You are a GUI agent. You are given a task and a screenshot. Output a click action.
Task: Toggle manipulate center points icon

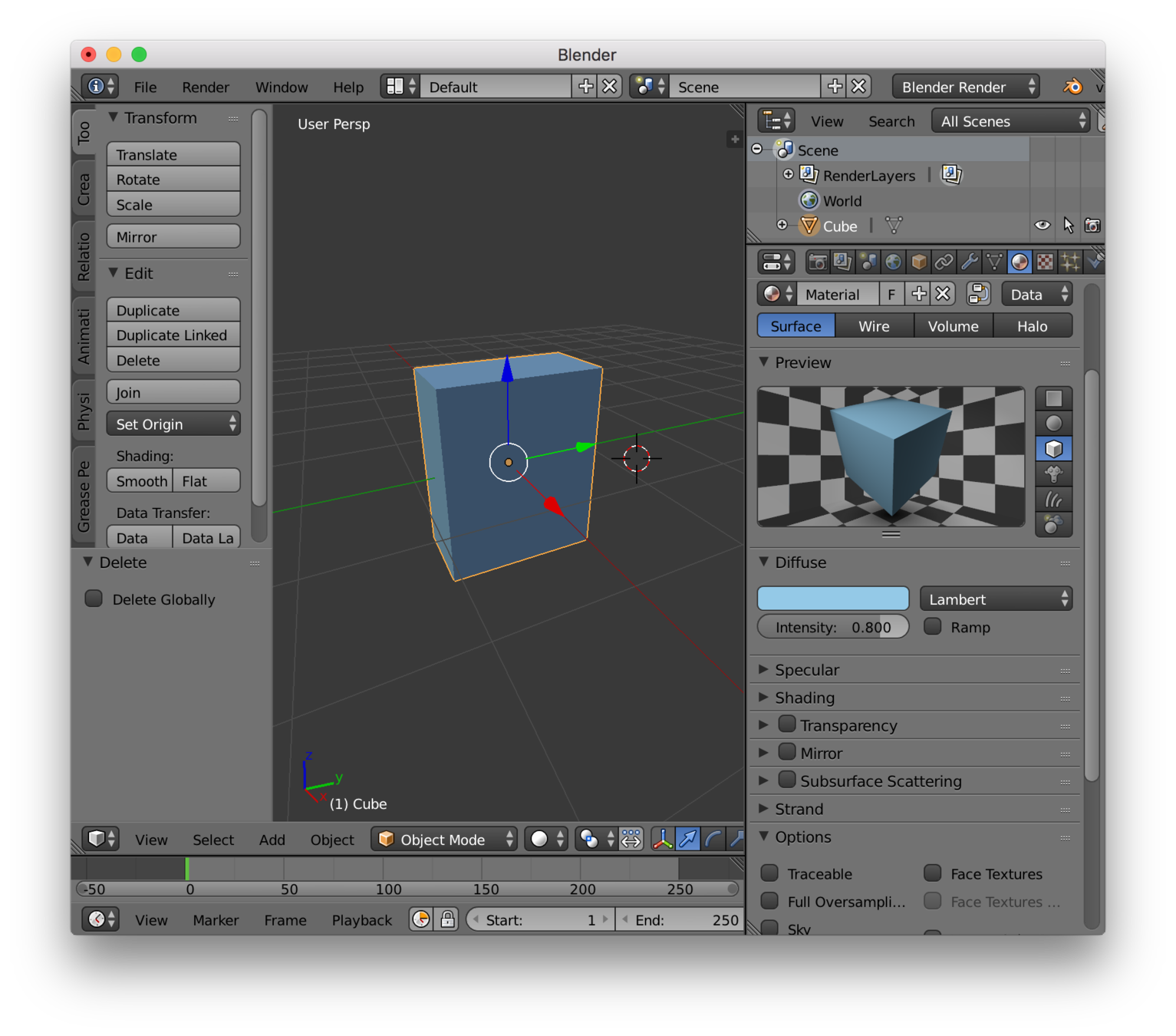pos(631,840)
